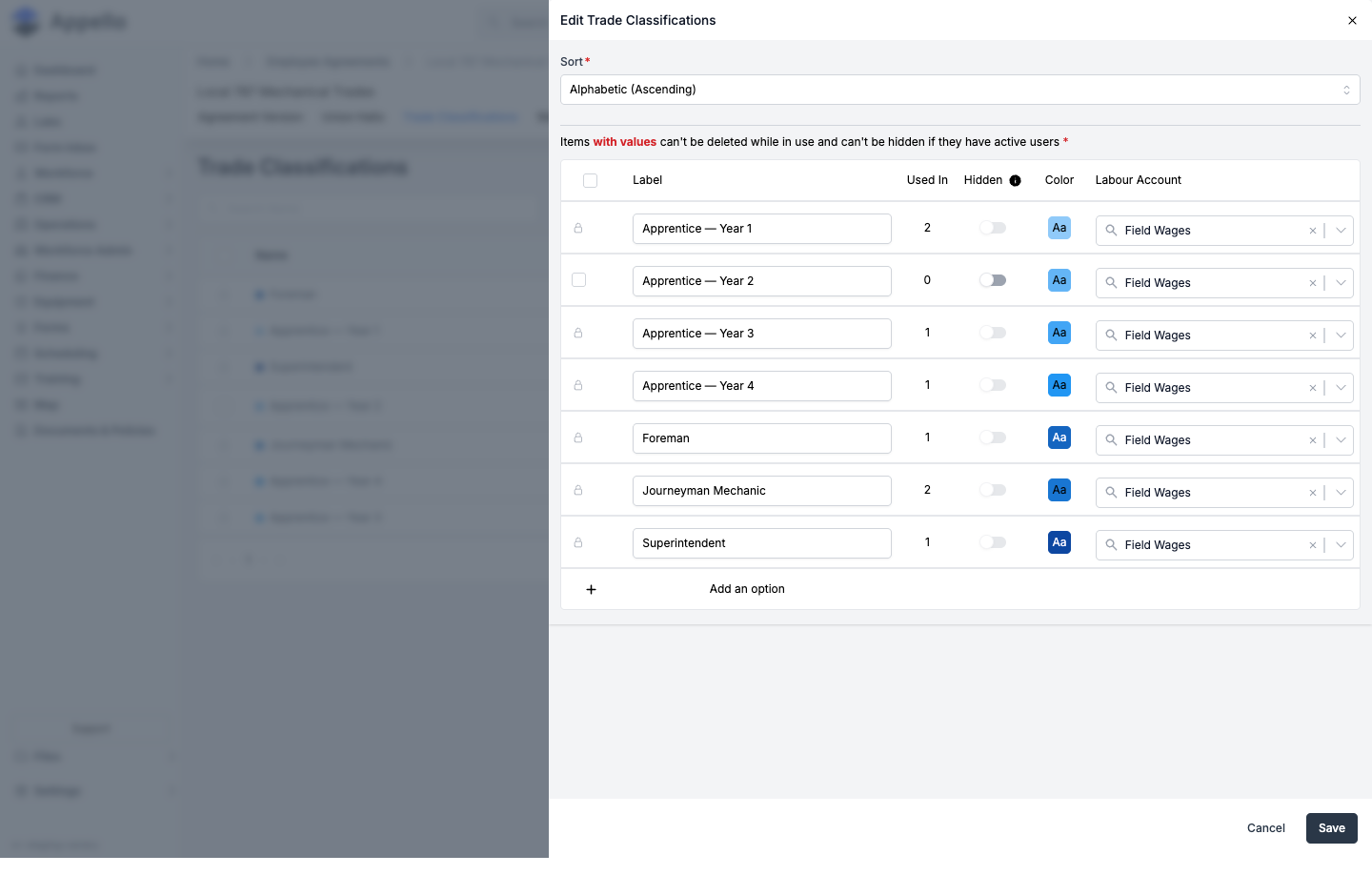The width and height of the screenshot is (1372, 875).
Task: Expand Labour Account dropdown for Foreman
Action: tap(1341, 440)
